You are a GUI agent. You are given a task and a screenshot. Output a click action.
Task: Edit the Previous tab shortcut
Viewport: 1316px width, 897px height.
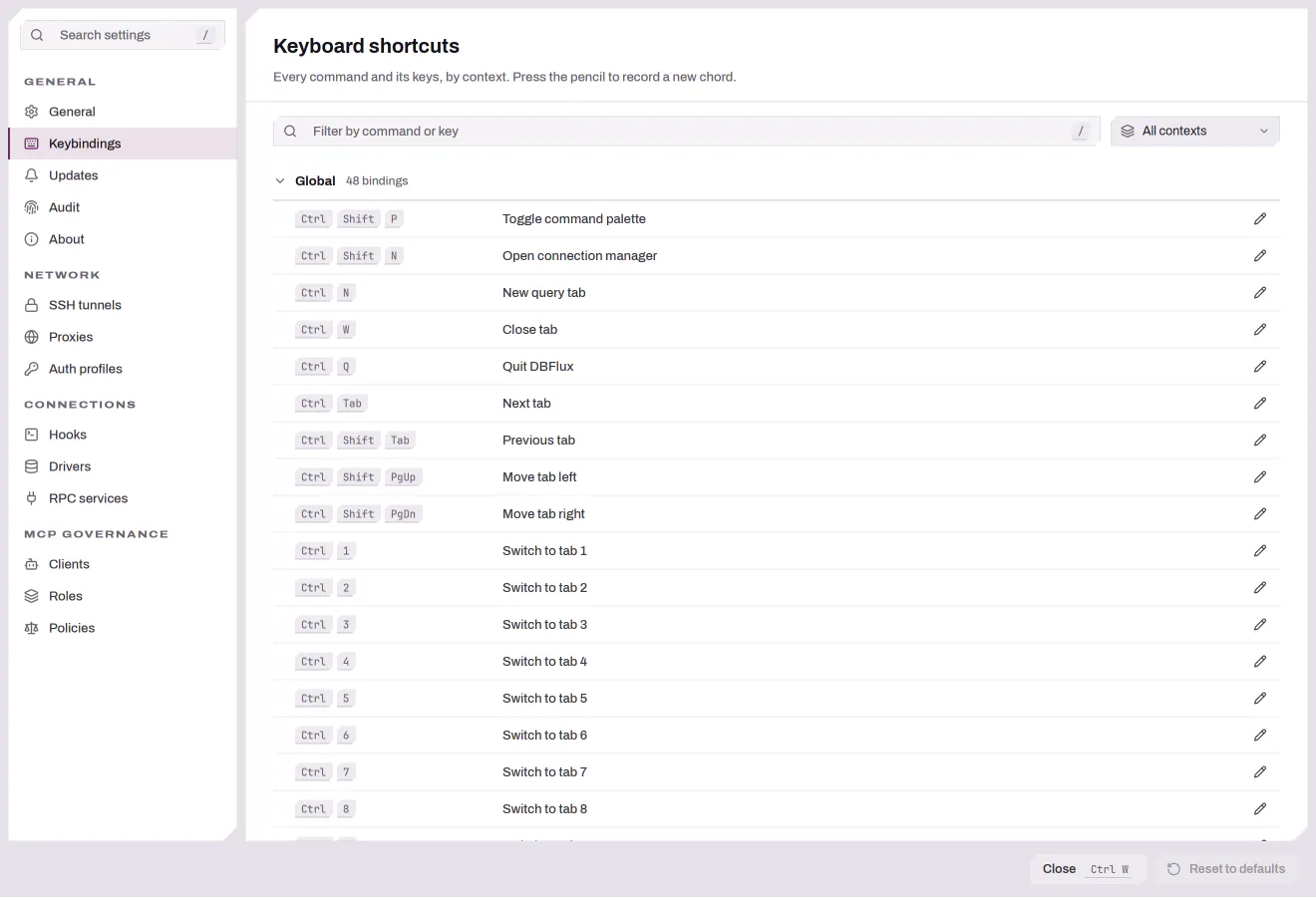1260,441
